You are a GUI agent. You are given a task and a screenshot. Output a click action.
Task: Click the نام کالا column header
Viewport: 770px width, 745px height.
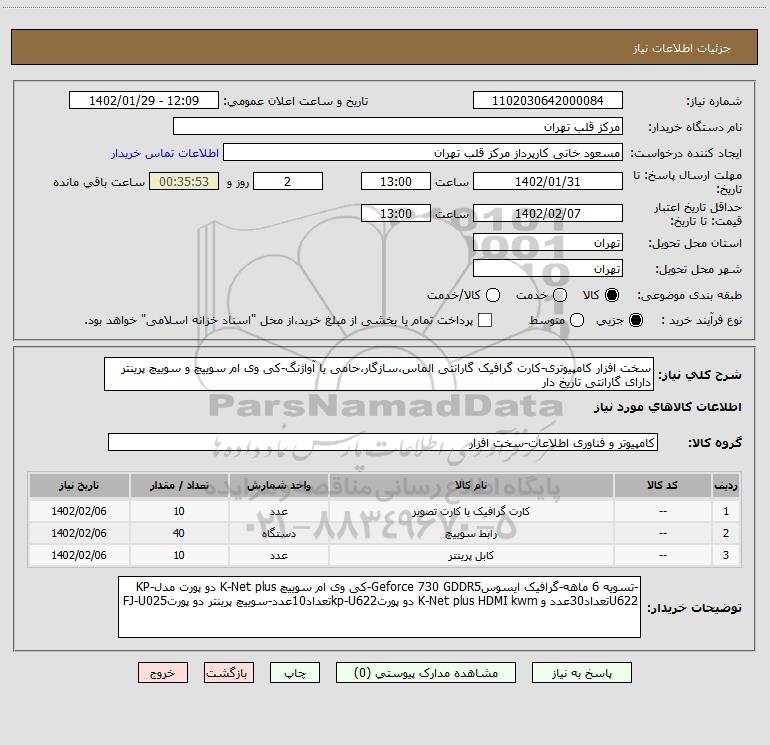471,485
